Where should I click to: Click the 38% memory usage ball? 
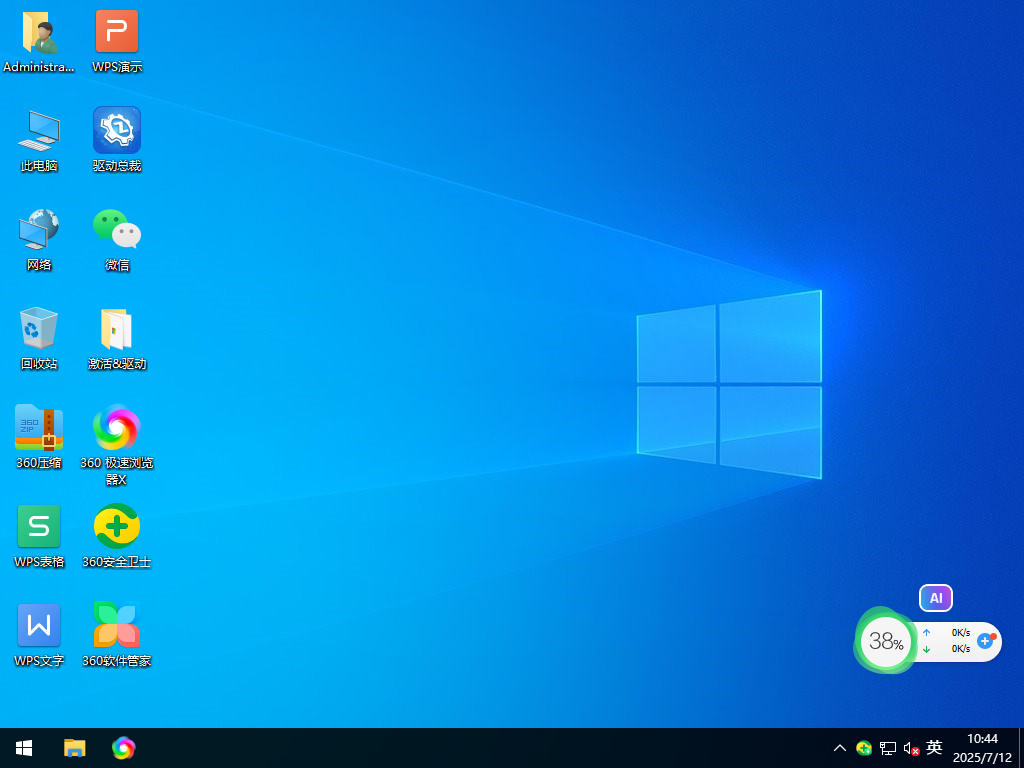click(886, 641)
